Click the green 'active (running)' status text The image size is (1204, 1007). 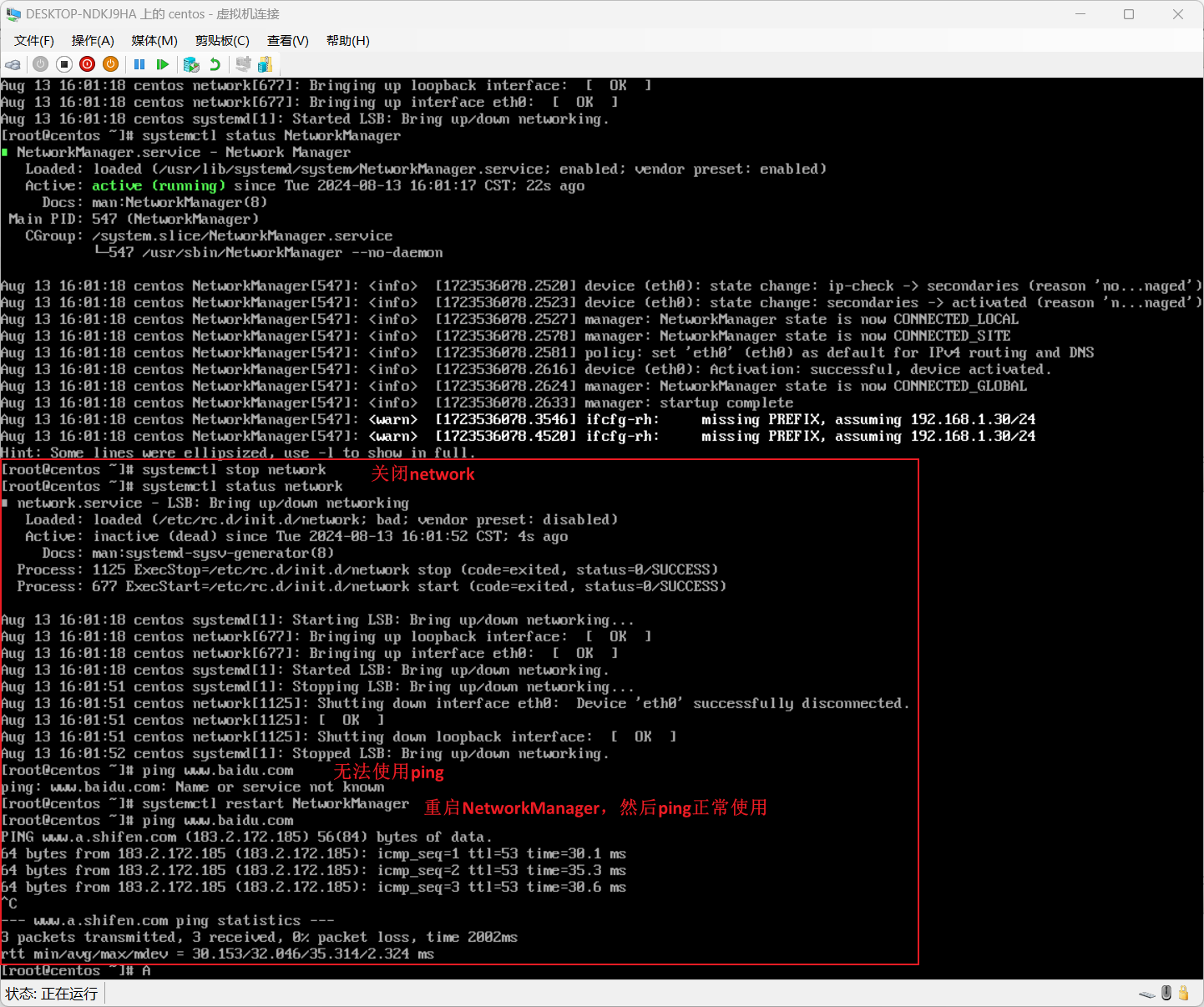pos(159,185)
